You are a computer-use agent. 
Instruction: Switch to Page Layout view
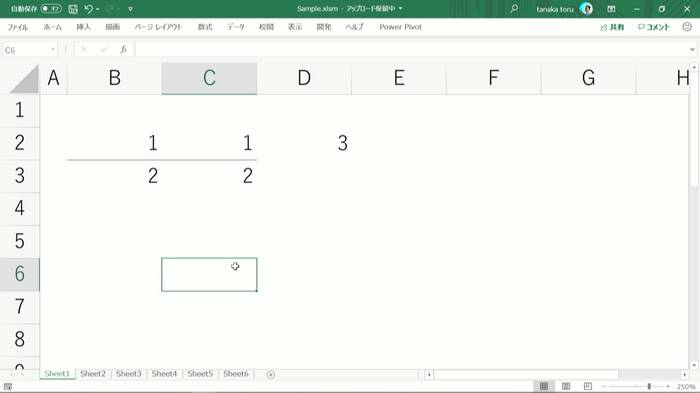(566, 386)
